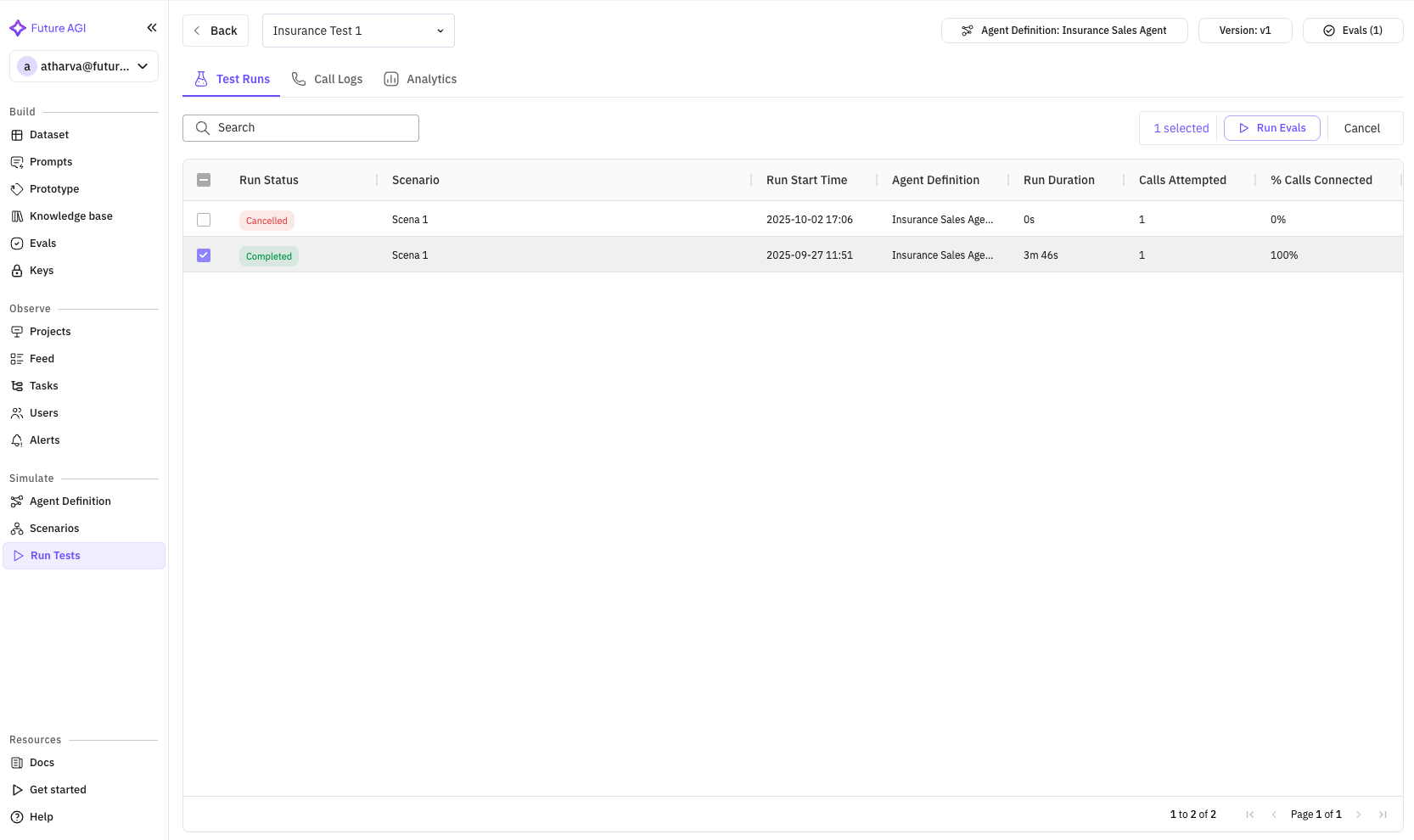Switch to the Call Logs tab
This screenshot has width=1414, height=840.
(x=328, y=79)
